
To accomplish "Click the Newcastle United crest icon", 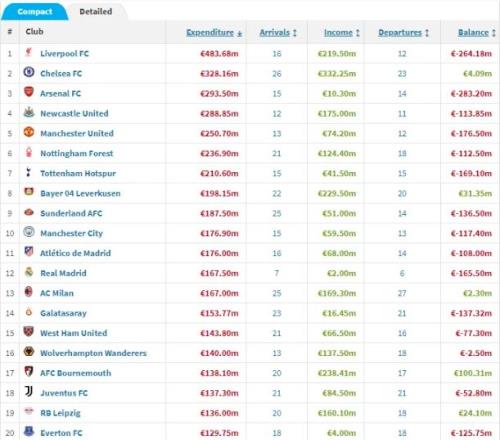I will point(29,112).
